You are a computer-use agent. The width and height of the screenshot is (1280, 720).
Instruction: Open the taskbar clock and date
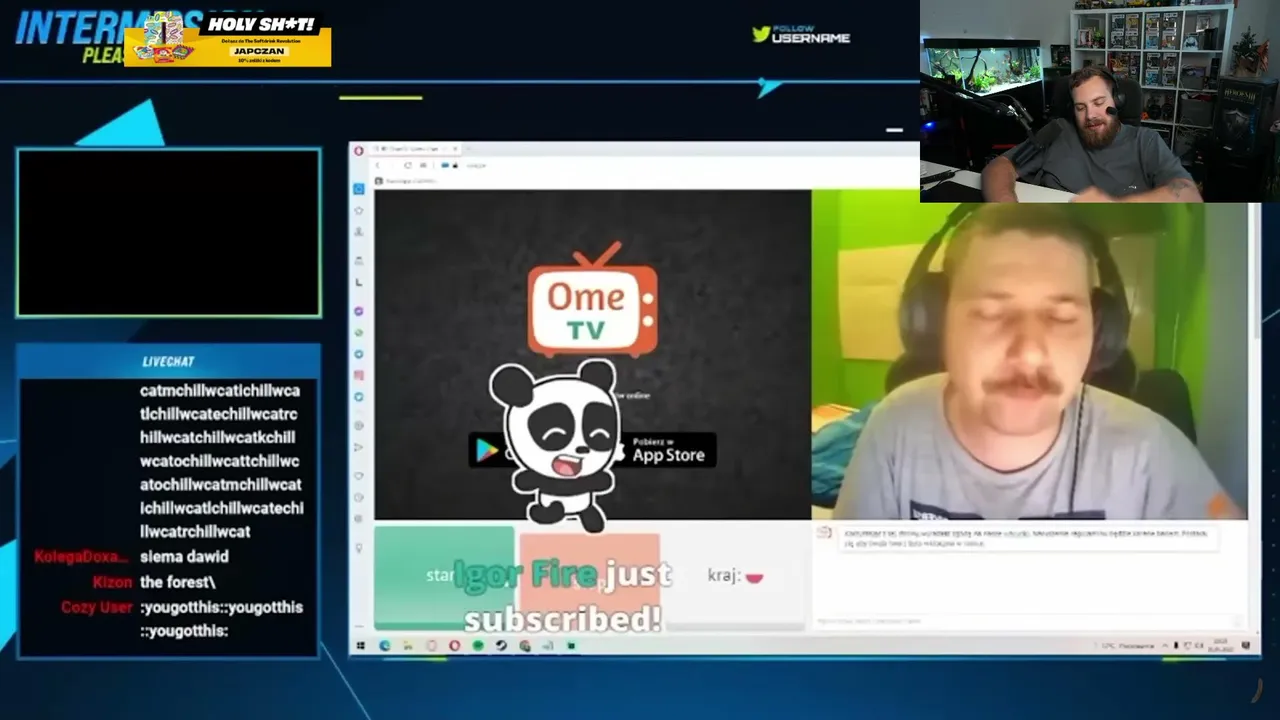pyautogui.click(x=1221, y=646)
